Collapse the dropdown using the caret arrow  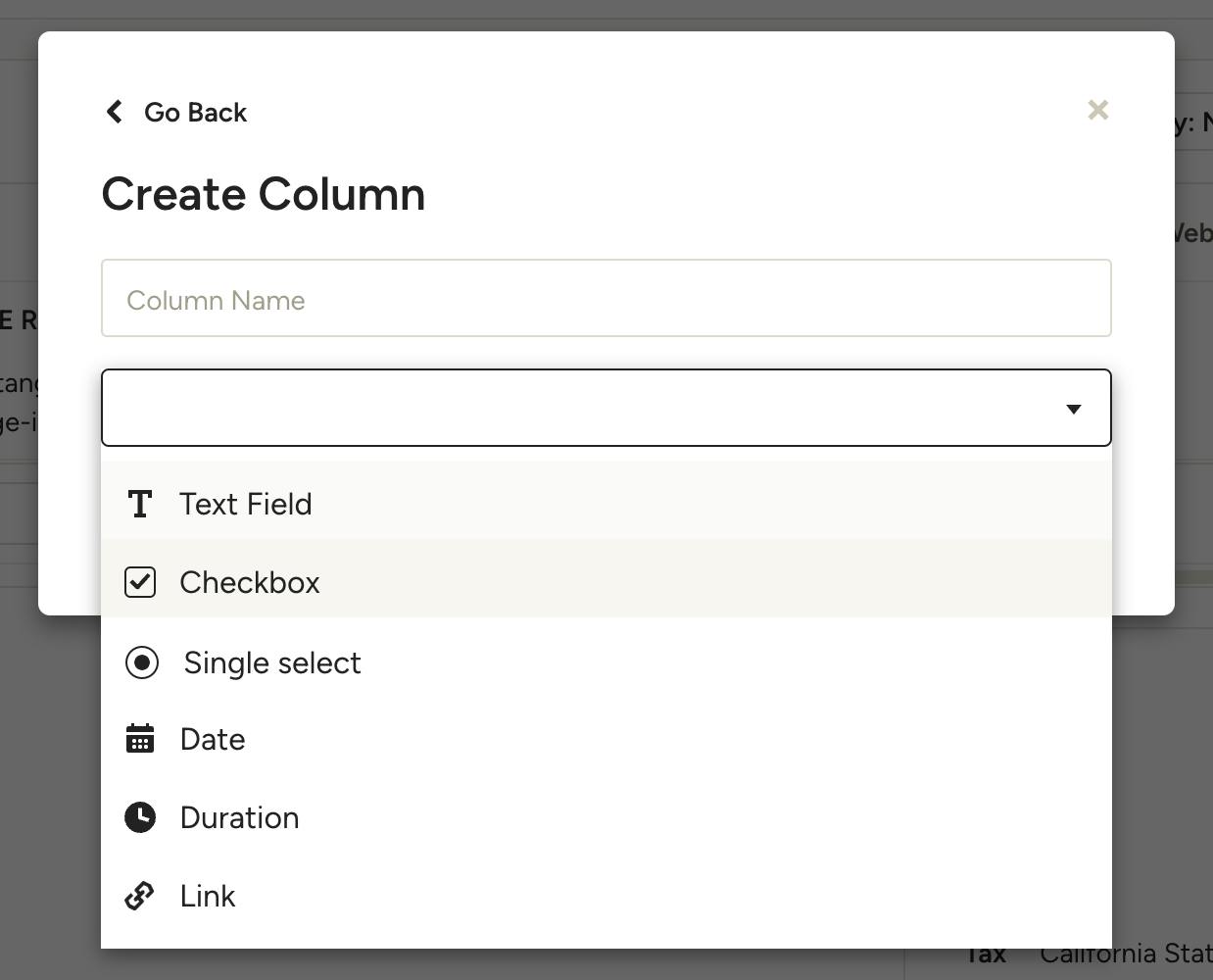point(1073,409)
